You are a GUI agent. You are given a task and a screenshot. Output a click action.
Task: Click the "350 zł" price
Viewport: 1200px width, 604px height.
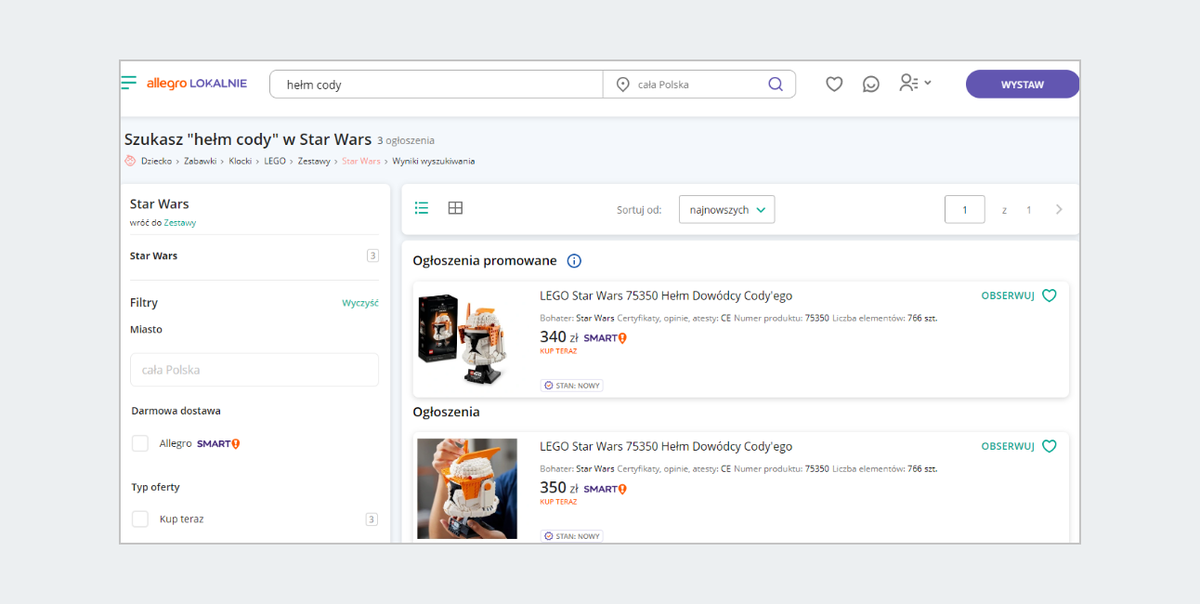pos(559,488)
